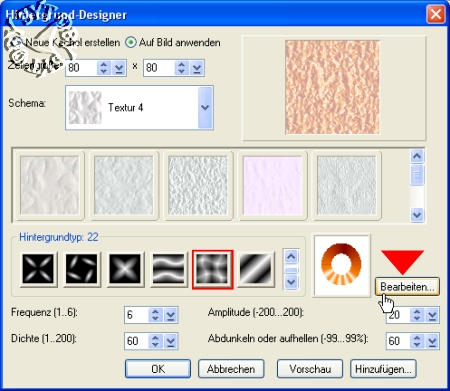Open the Dichte value dropdown arrow
450x391 pixels.
tap(171, 341)
